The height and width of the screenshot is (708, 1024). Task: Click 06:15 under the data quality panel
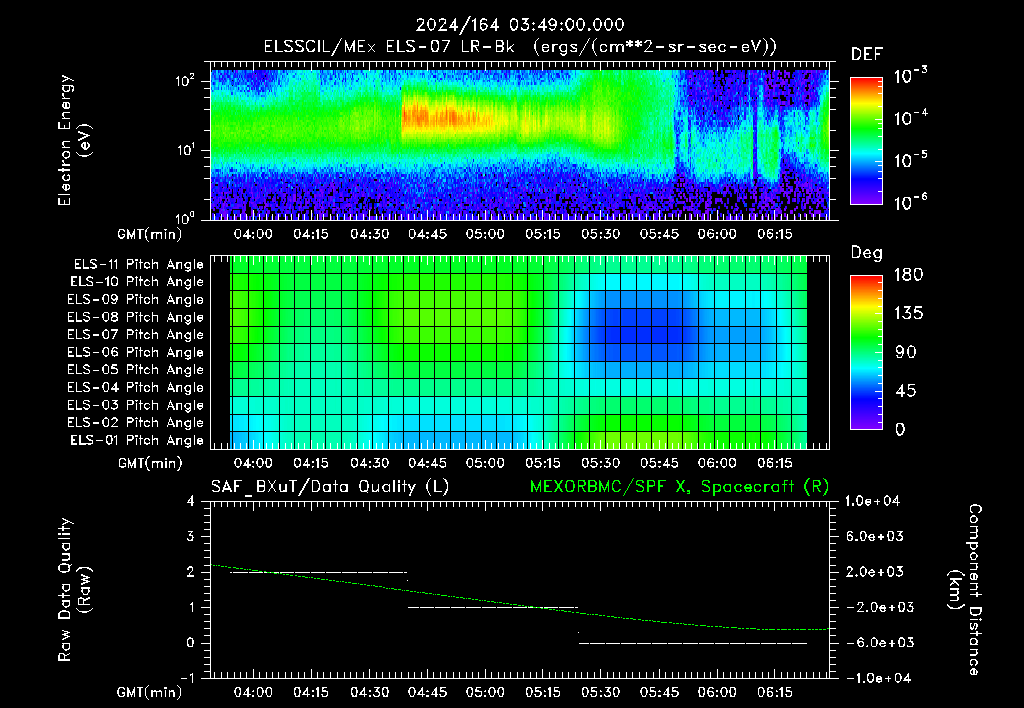pos(775,692)
